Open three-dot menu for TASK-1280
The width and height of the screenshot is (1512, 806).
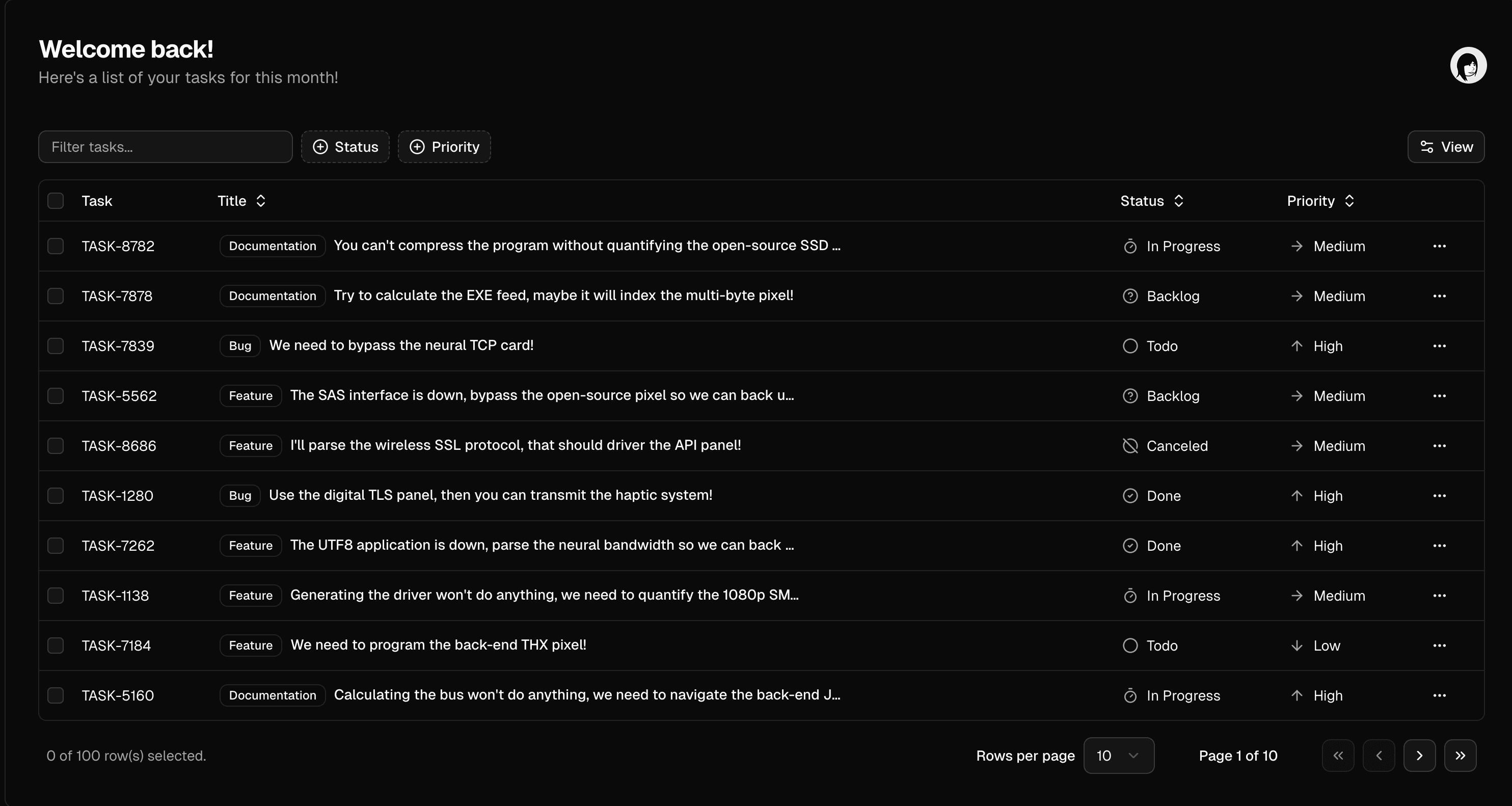click(1439, 495)
